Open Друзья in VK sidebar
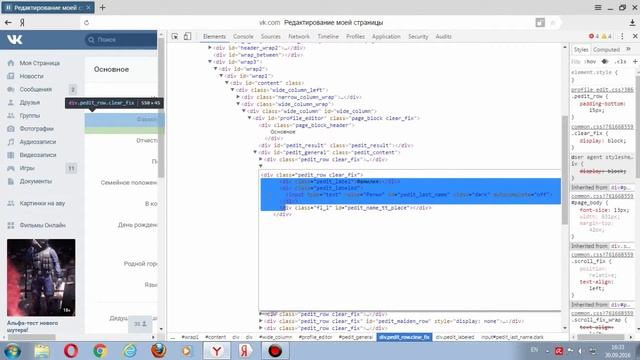 pyautogui.click(x=29, y=102)
